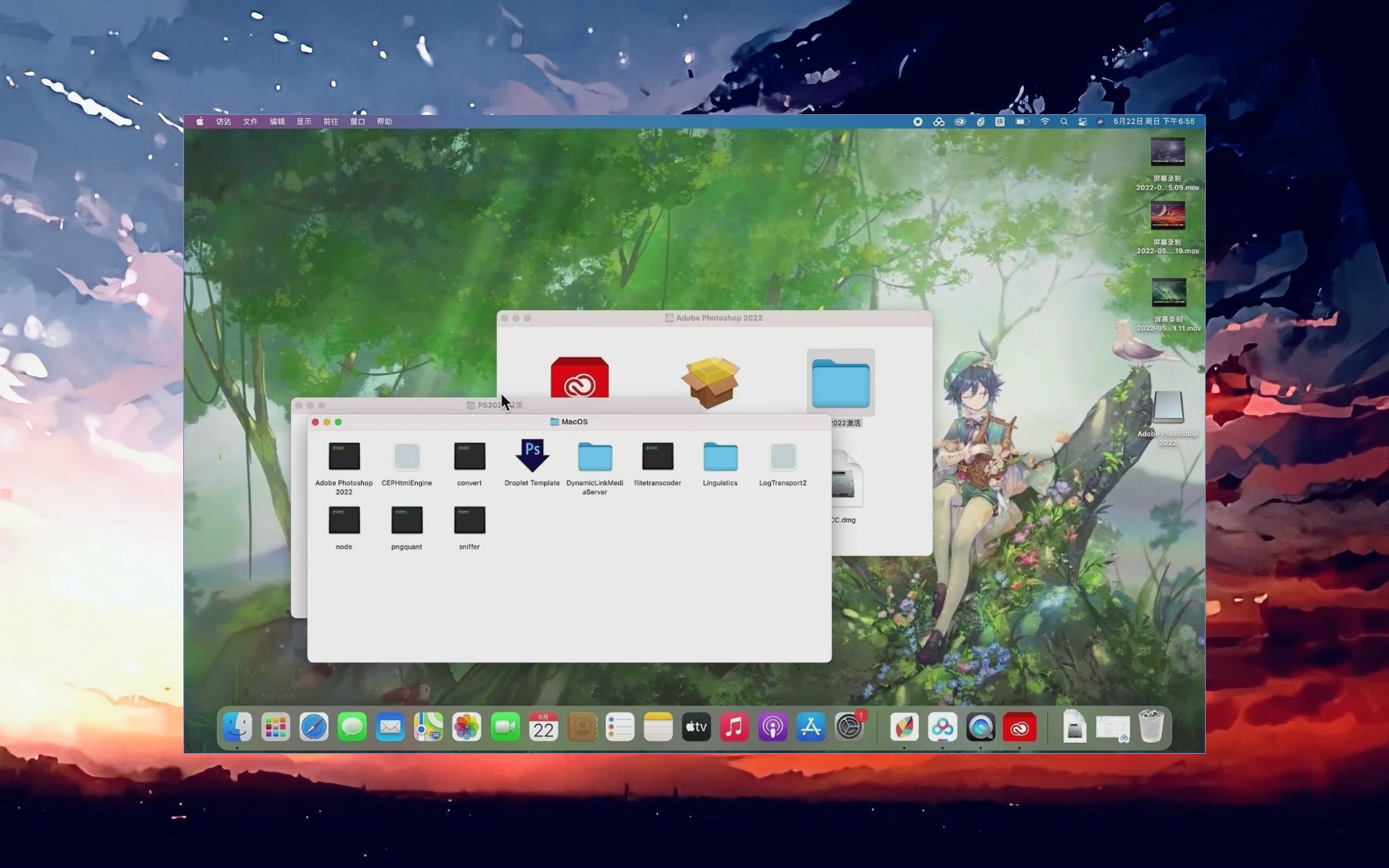The width and height of the screenshot is (1389, 868).
Task: Click the dmg file icon behind the MacOS window
Action: 847,481
